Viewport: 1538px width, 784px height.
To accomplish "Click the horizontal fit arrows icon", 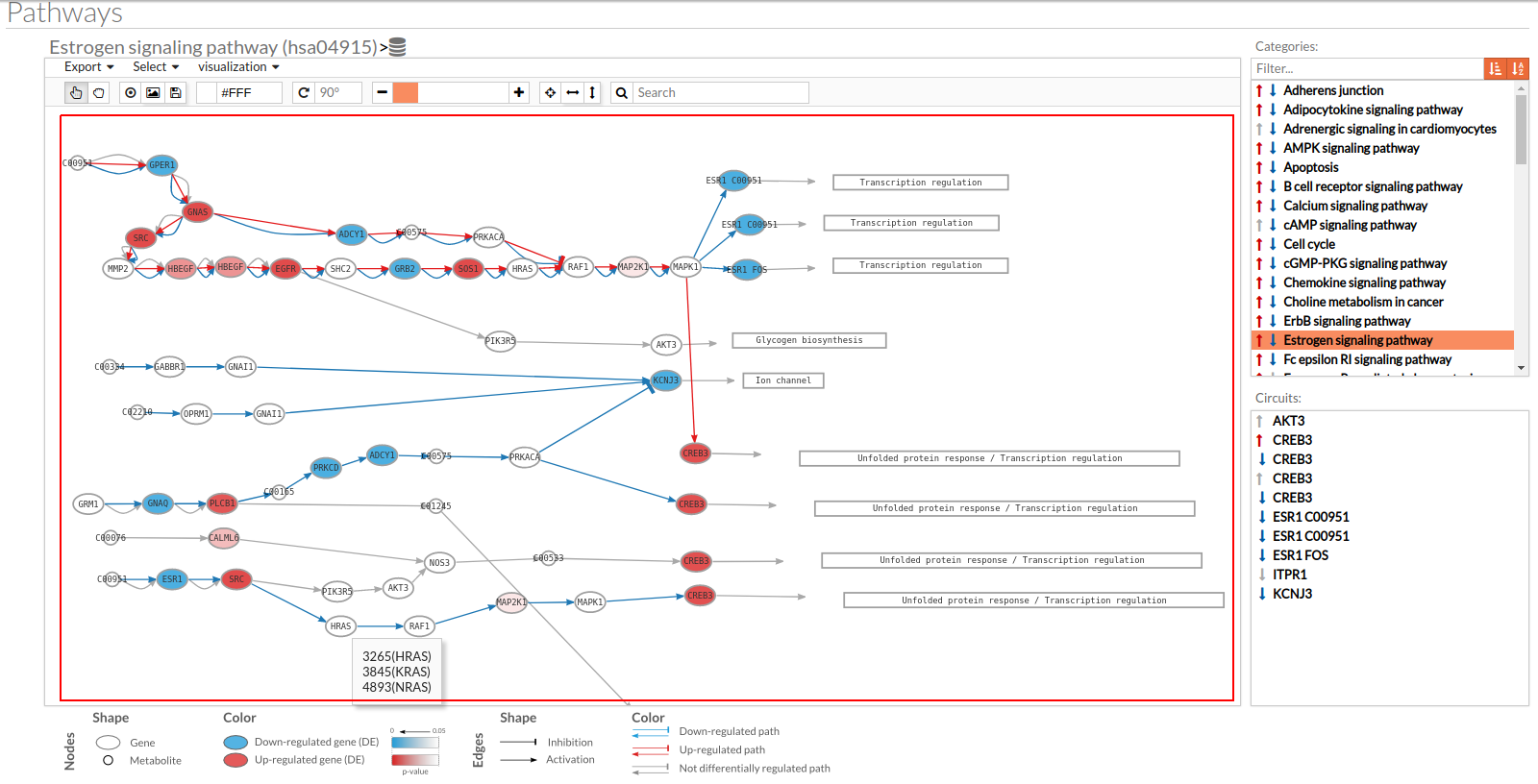I will 572,92.
